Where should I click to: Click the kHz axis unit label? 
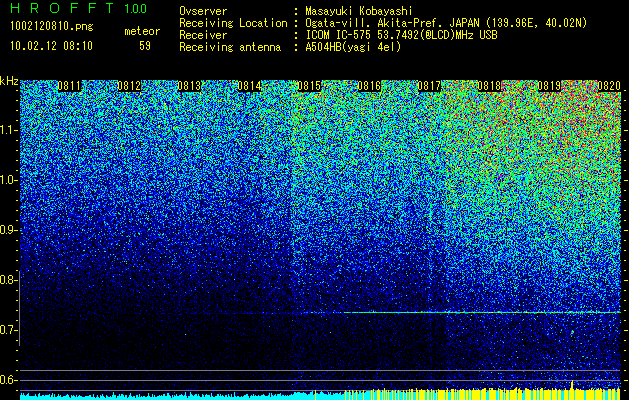coord(9,81)
